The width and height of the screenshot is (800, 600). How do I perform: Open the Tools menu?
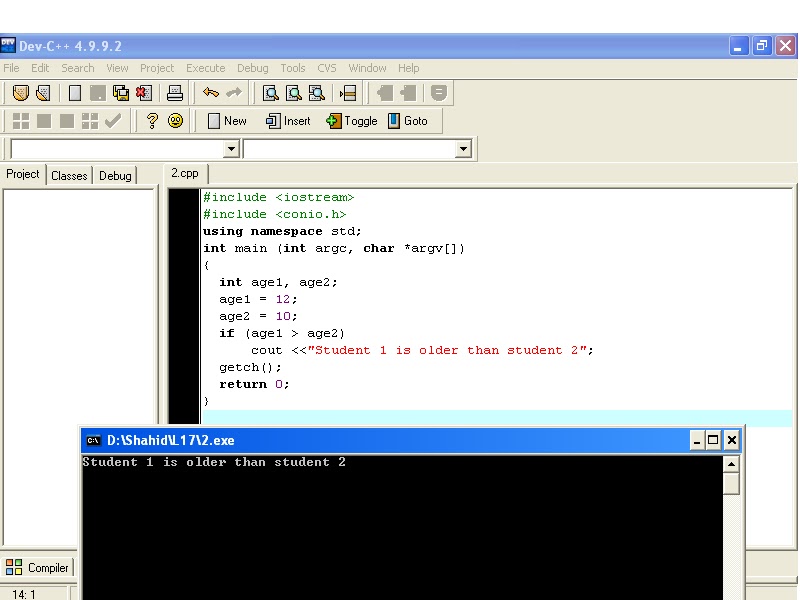pyautogui.click(x=293, y=68)
